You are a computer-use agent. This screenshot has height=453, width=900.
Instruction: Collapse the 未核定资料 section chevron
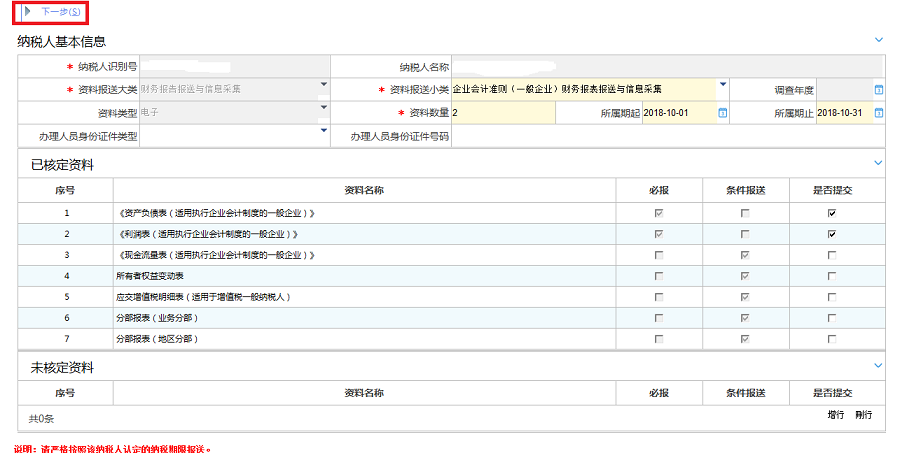pos(879,366)
